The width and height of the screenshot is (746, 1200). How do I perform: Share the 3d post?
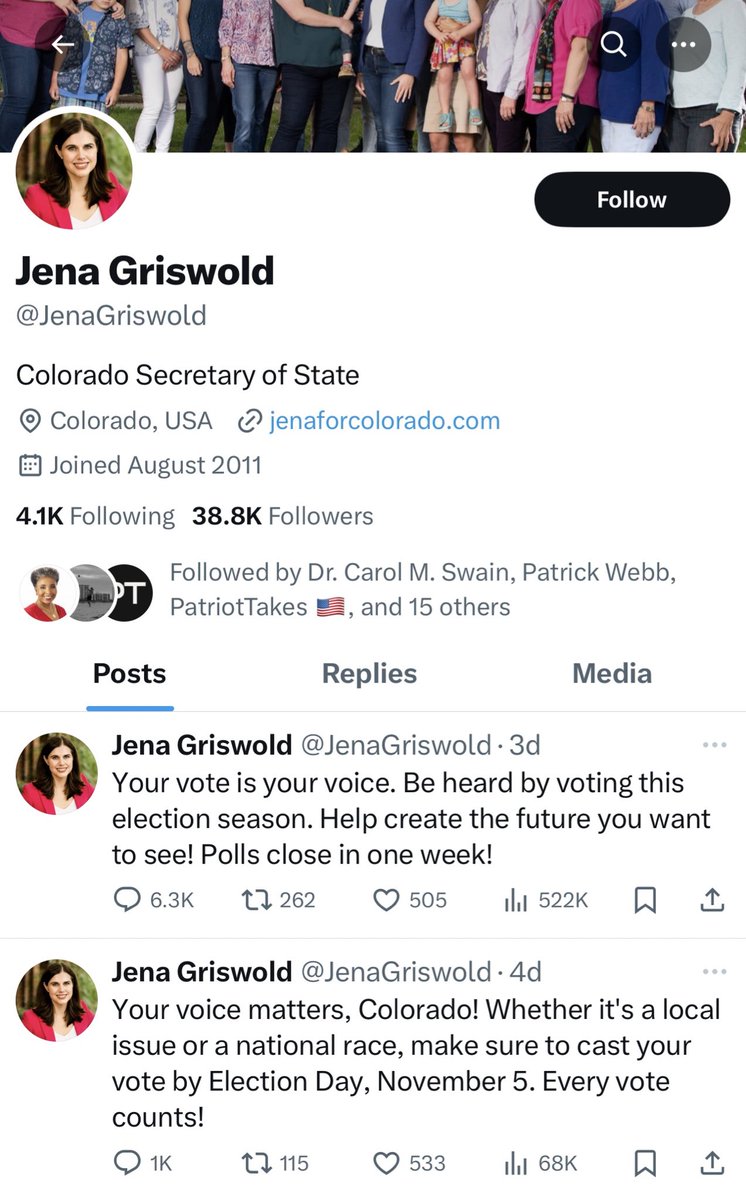(711, 900)
